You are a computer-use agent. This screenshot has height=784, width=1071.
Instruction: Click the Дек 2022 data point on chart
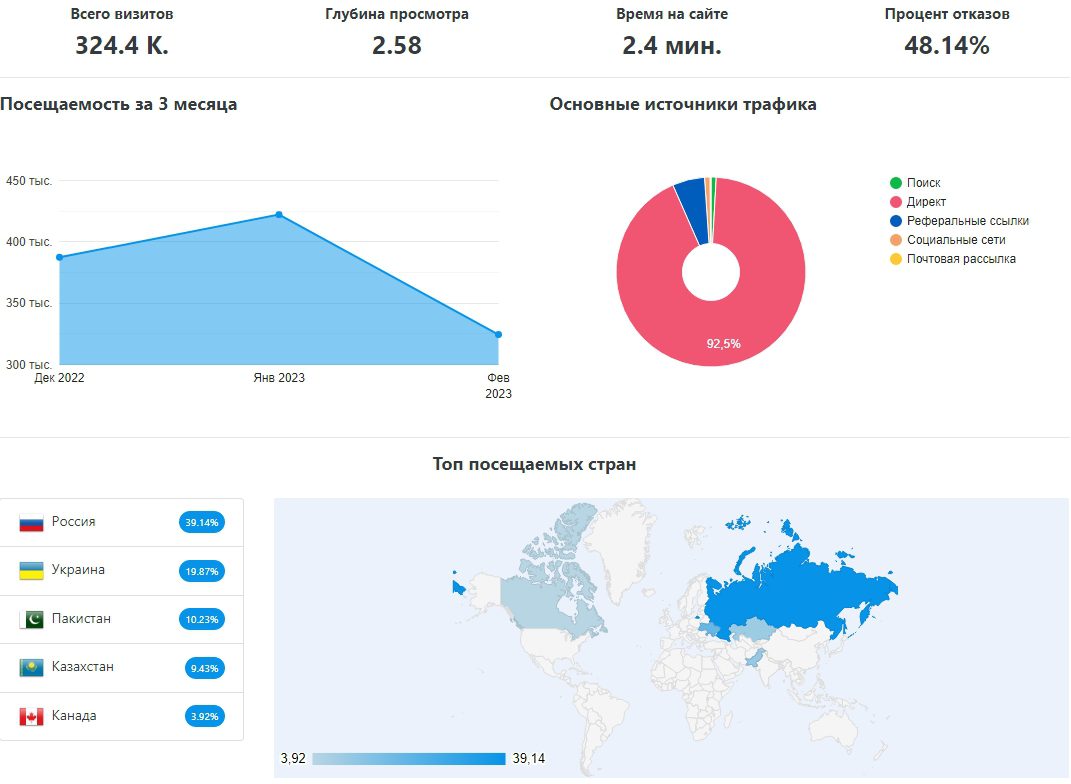(59, 257)
